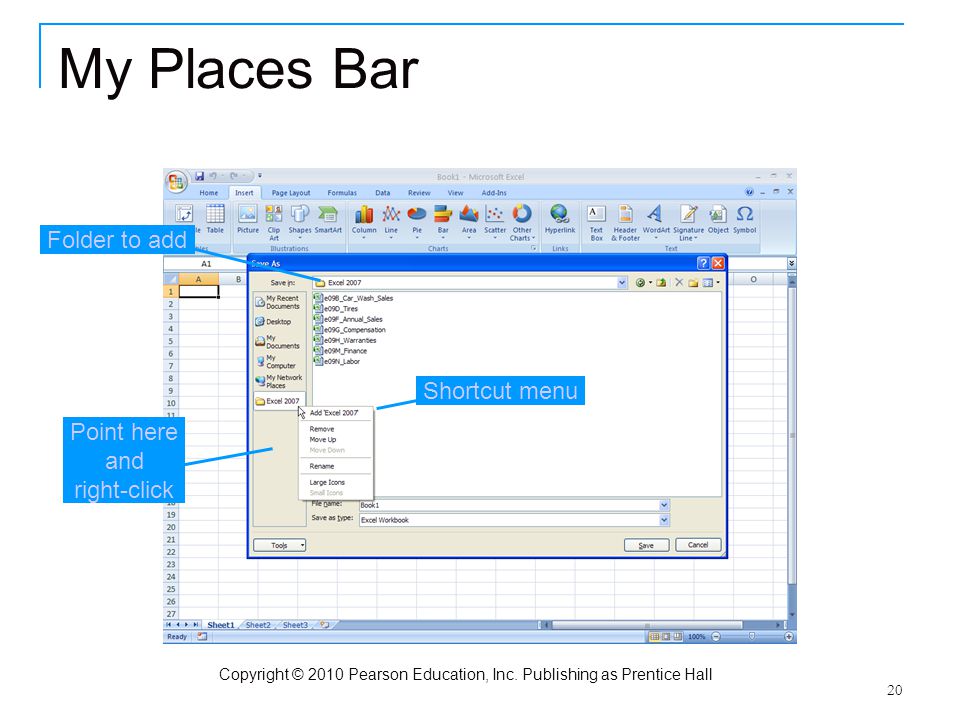Screen dimensions: 960x720
Task: Insert a Text Box
Action: 596,223
